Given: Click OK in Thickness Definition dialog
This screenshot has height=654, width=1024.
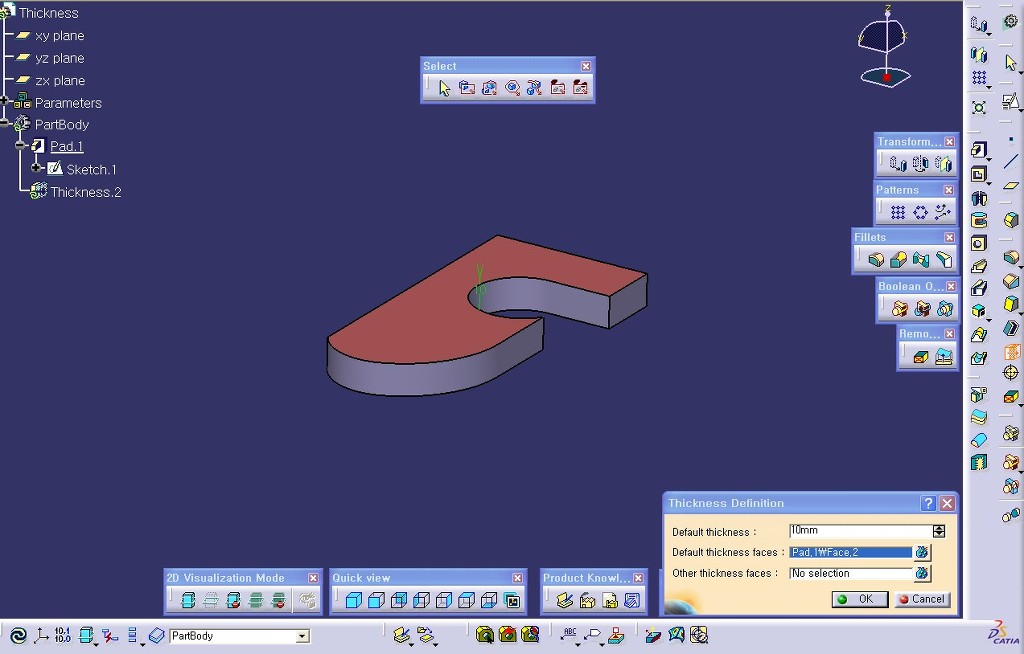Looking at the screenshot, I should [x=856, y=599].
